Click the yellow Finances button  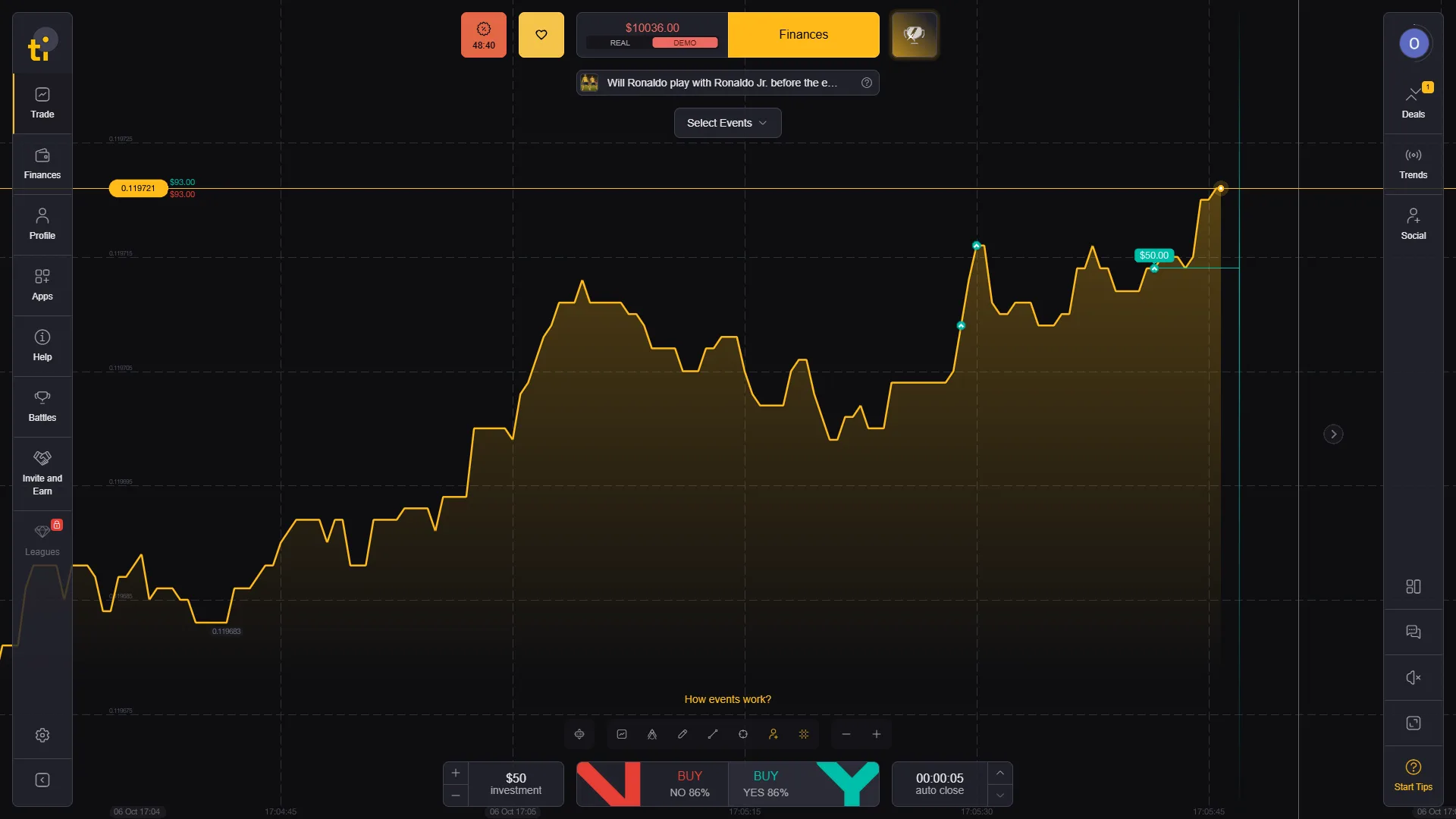(804, 35)
